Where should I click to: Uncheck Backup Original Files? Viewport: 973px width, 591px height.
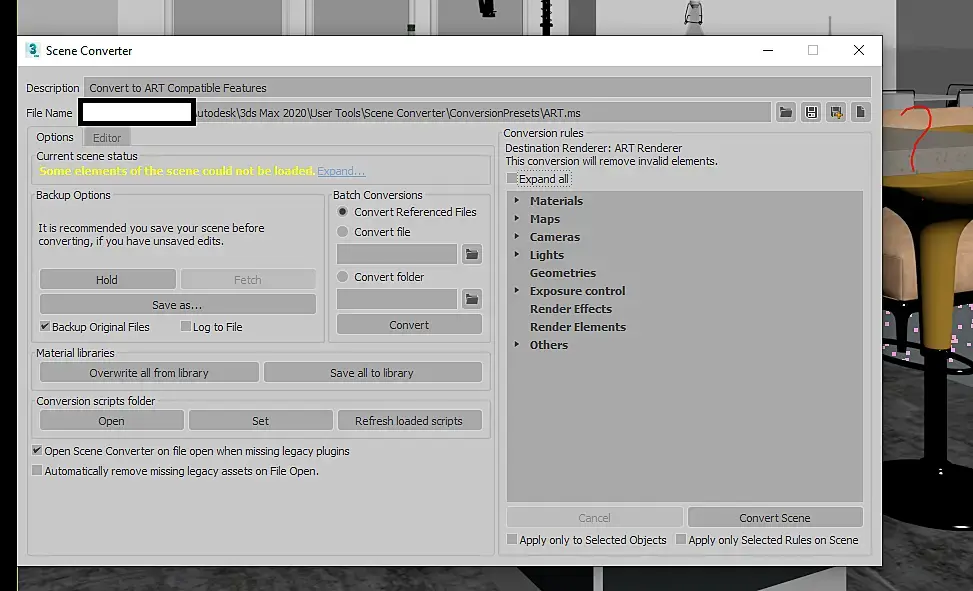pyautogui.click(x=45, y=327)
